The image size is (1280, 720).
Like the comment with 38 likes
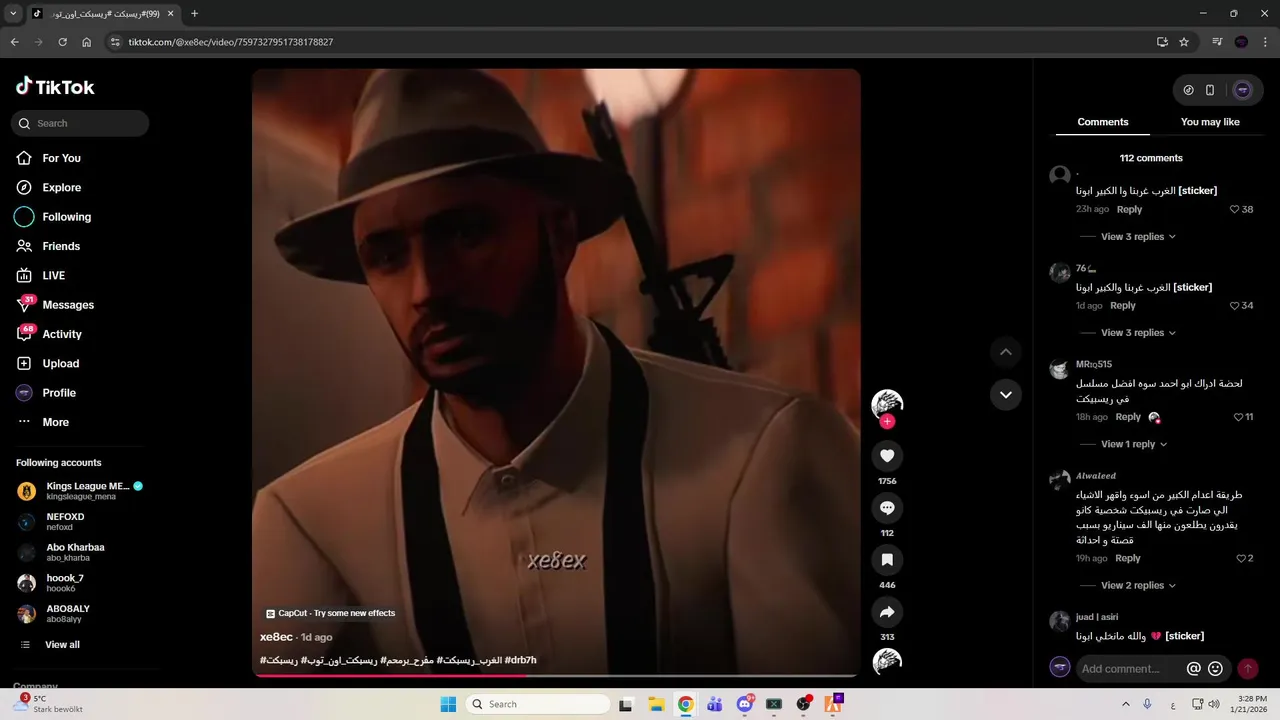click(x=1235, y=210)
